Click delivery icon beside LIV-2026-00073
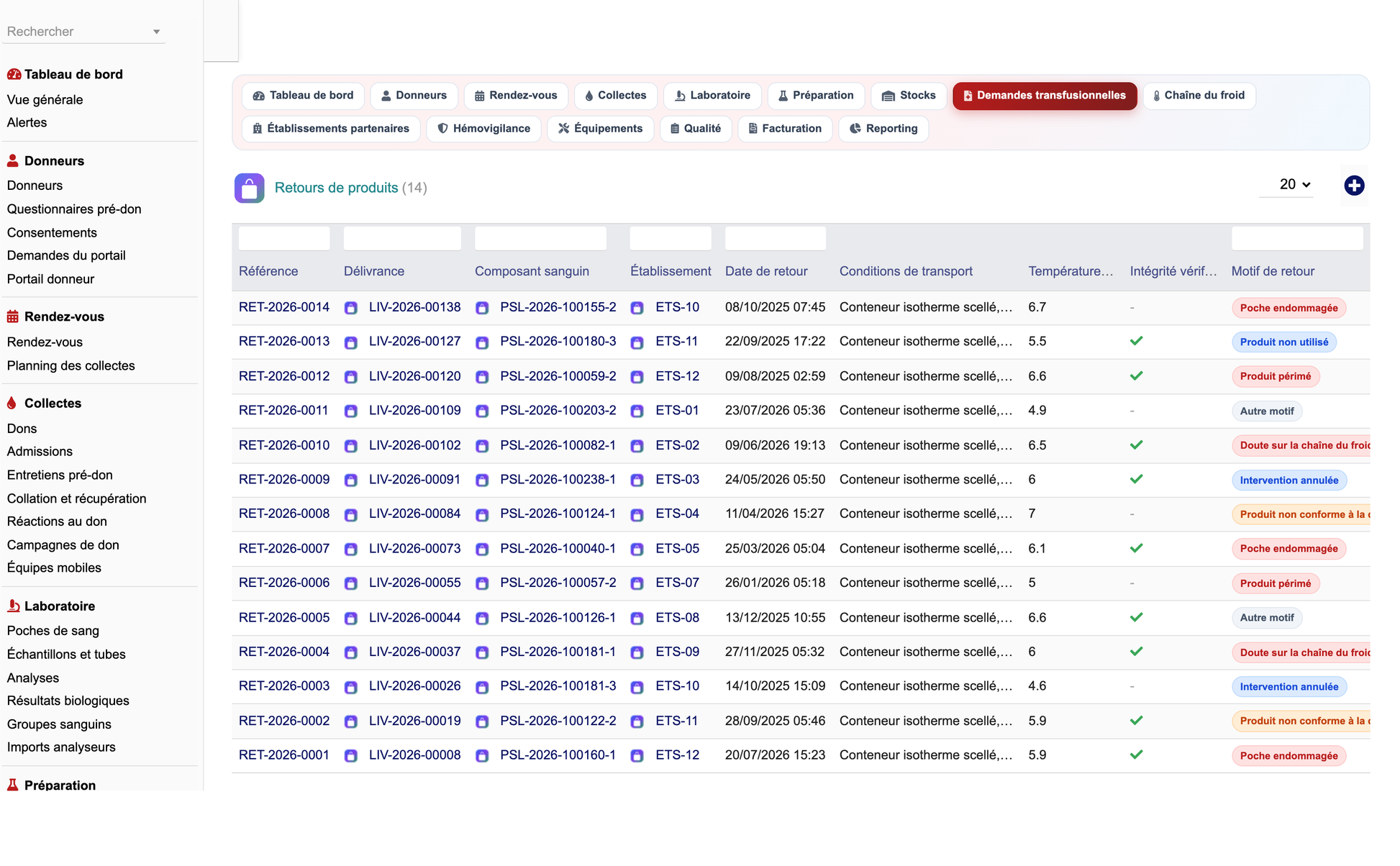 click(x=351, y=550)
